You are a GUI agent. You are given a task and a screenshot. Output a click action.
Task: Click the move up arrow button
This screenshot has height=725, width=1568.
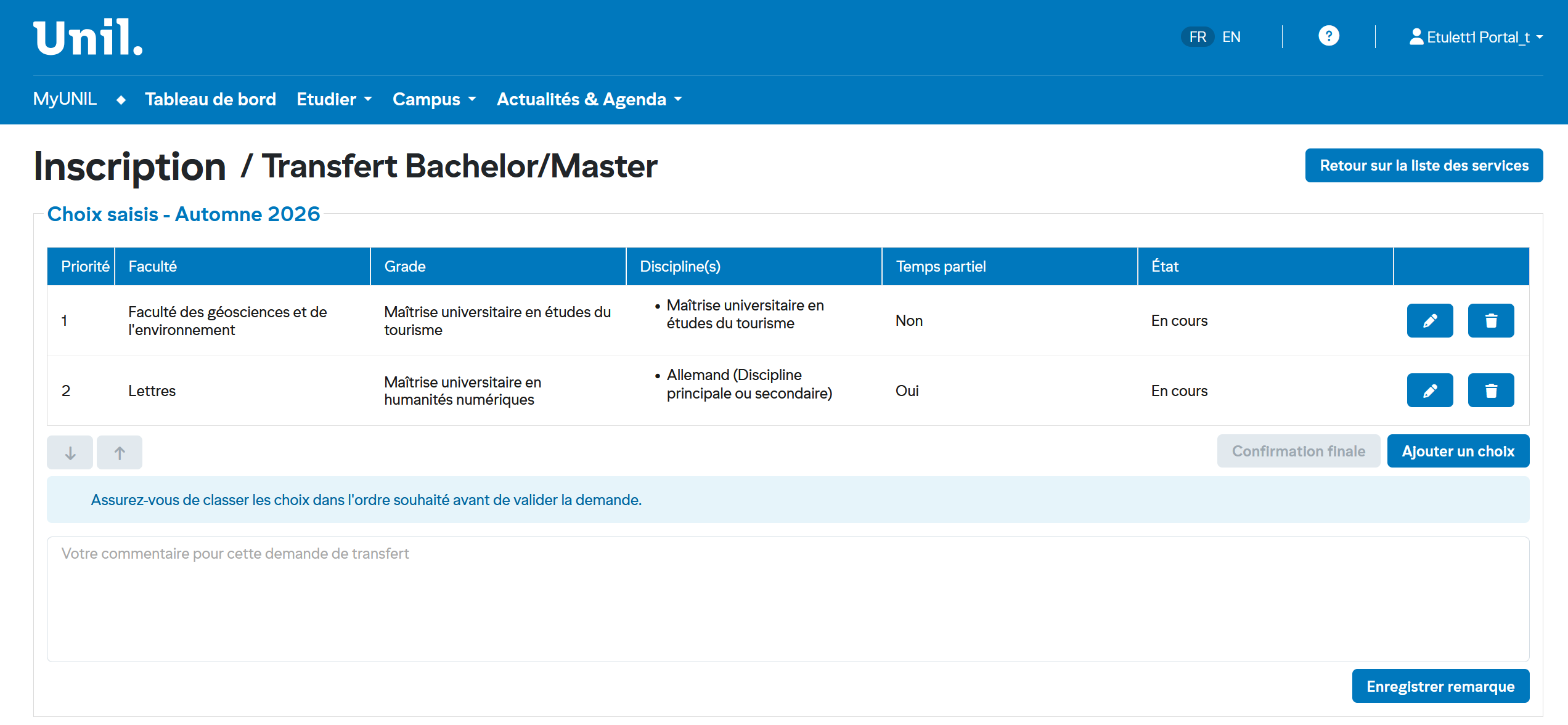click(120, 453)
